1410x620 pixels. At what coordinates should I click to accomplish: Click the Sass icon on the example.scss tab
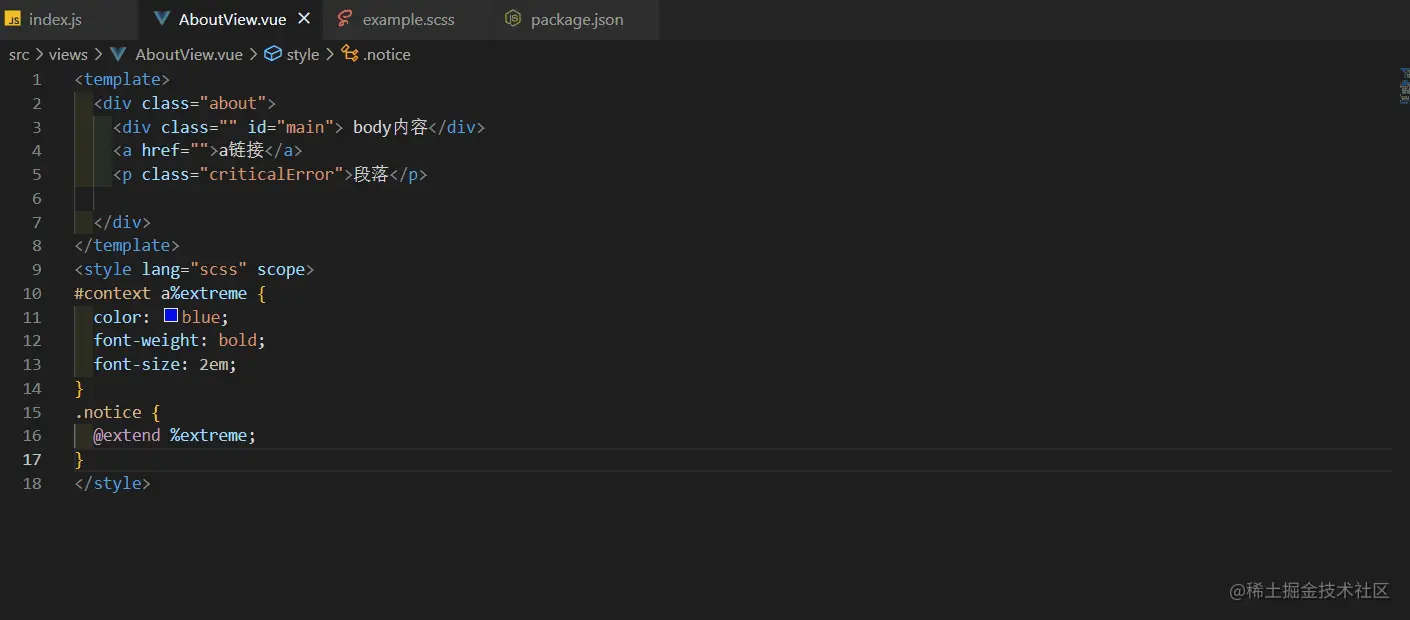343,18
